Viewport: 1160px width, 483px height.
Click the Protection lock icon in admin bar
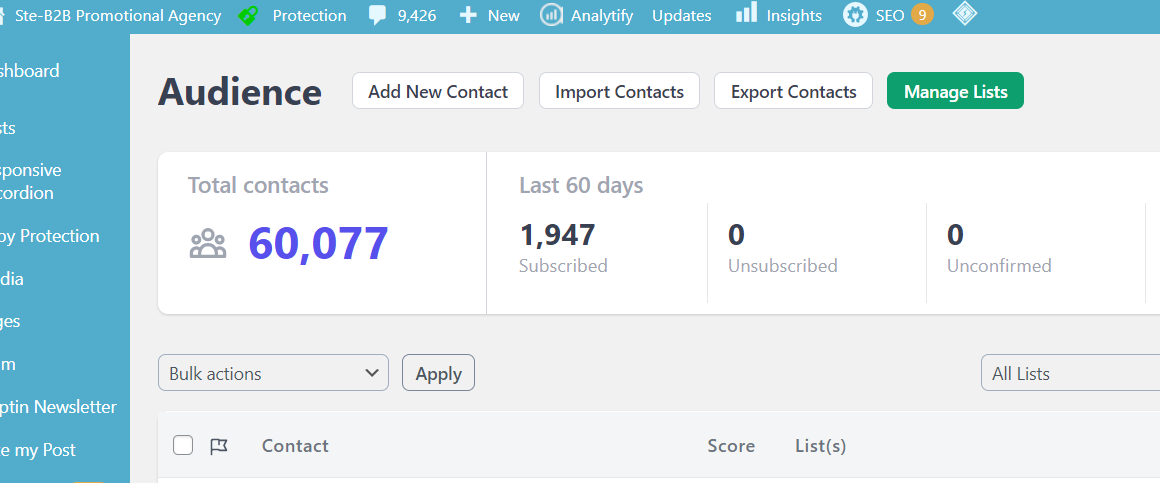248,15
